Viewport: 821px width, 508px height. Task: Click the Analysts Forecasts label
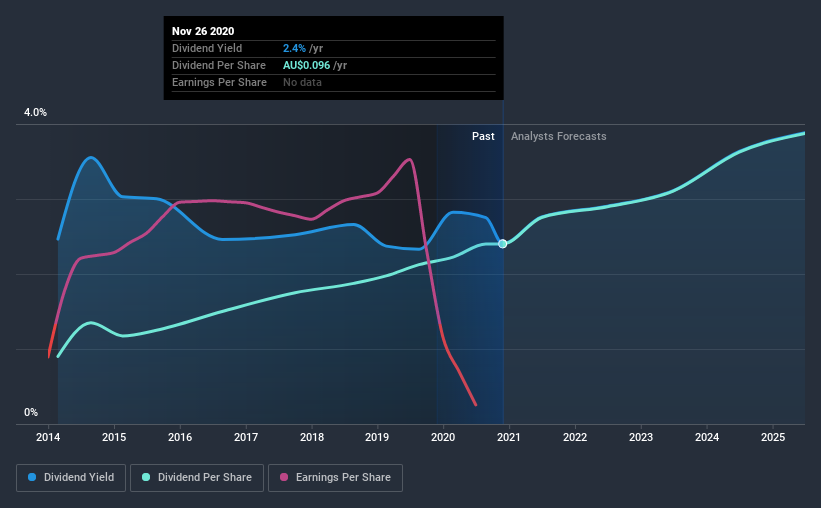tap(559, 136)
